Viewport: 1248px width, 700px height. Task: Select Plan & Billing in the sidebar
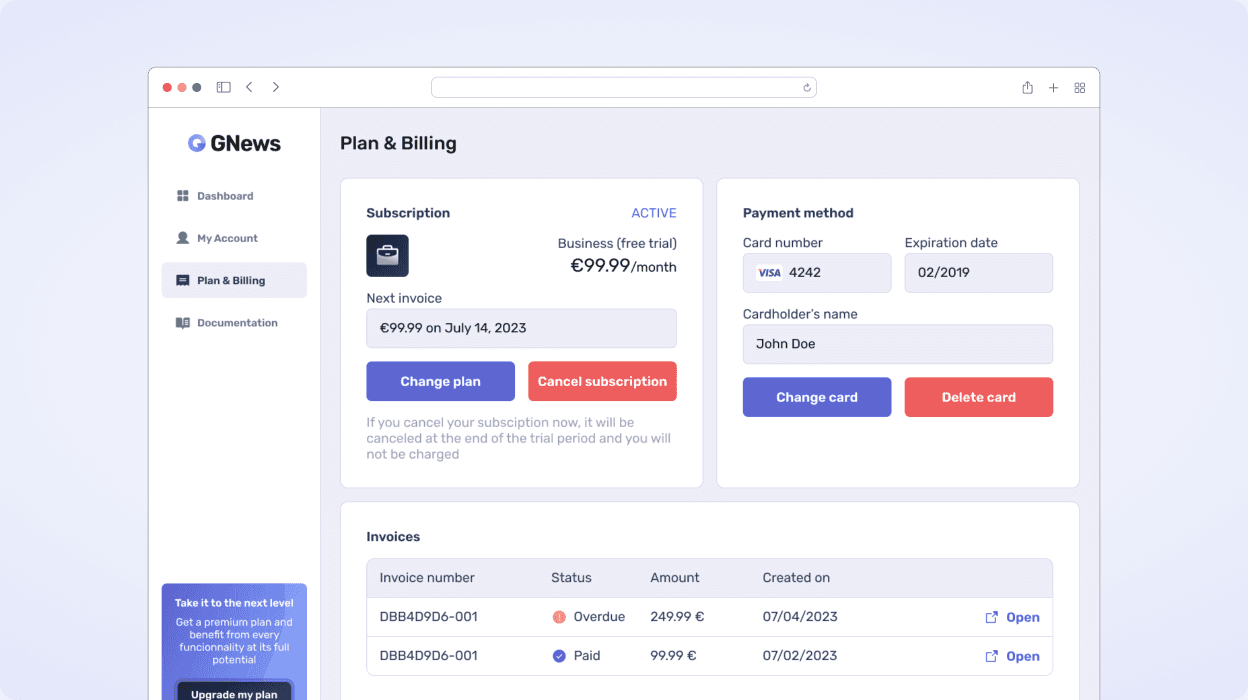coord(234,280)
